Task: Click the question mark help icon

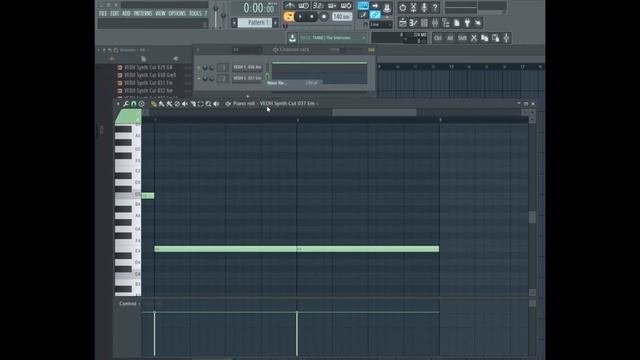Action: (x=435, y=7)
